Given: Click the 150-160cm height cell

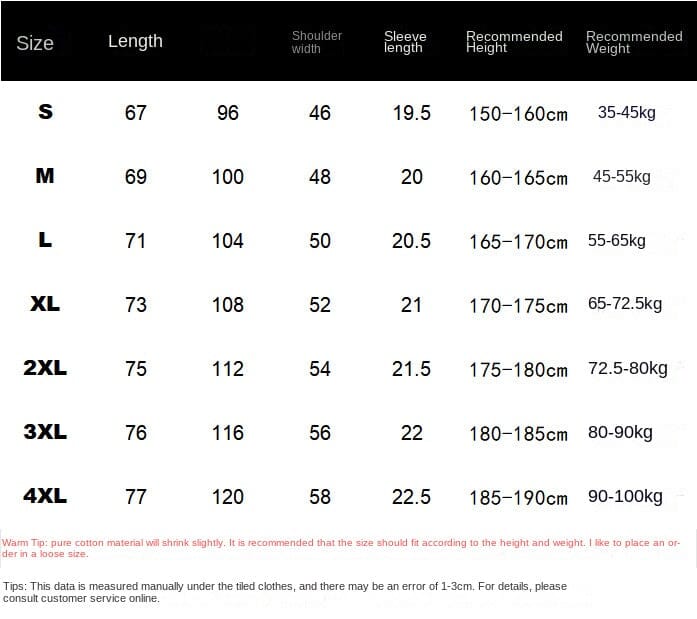Looking at the screenshot, I should coord(518,114).
